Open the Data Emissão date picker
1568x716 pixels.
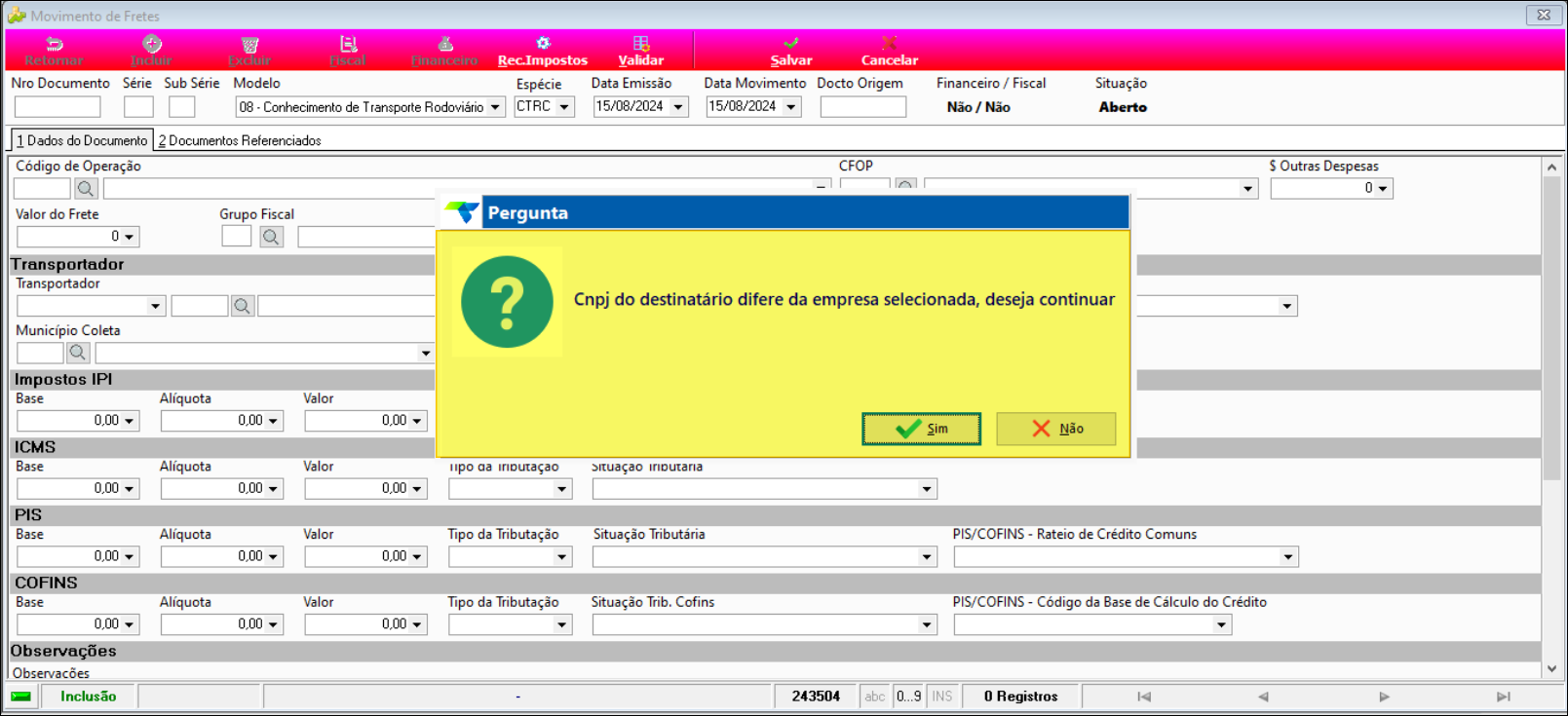click(678, 107)
